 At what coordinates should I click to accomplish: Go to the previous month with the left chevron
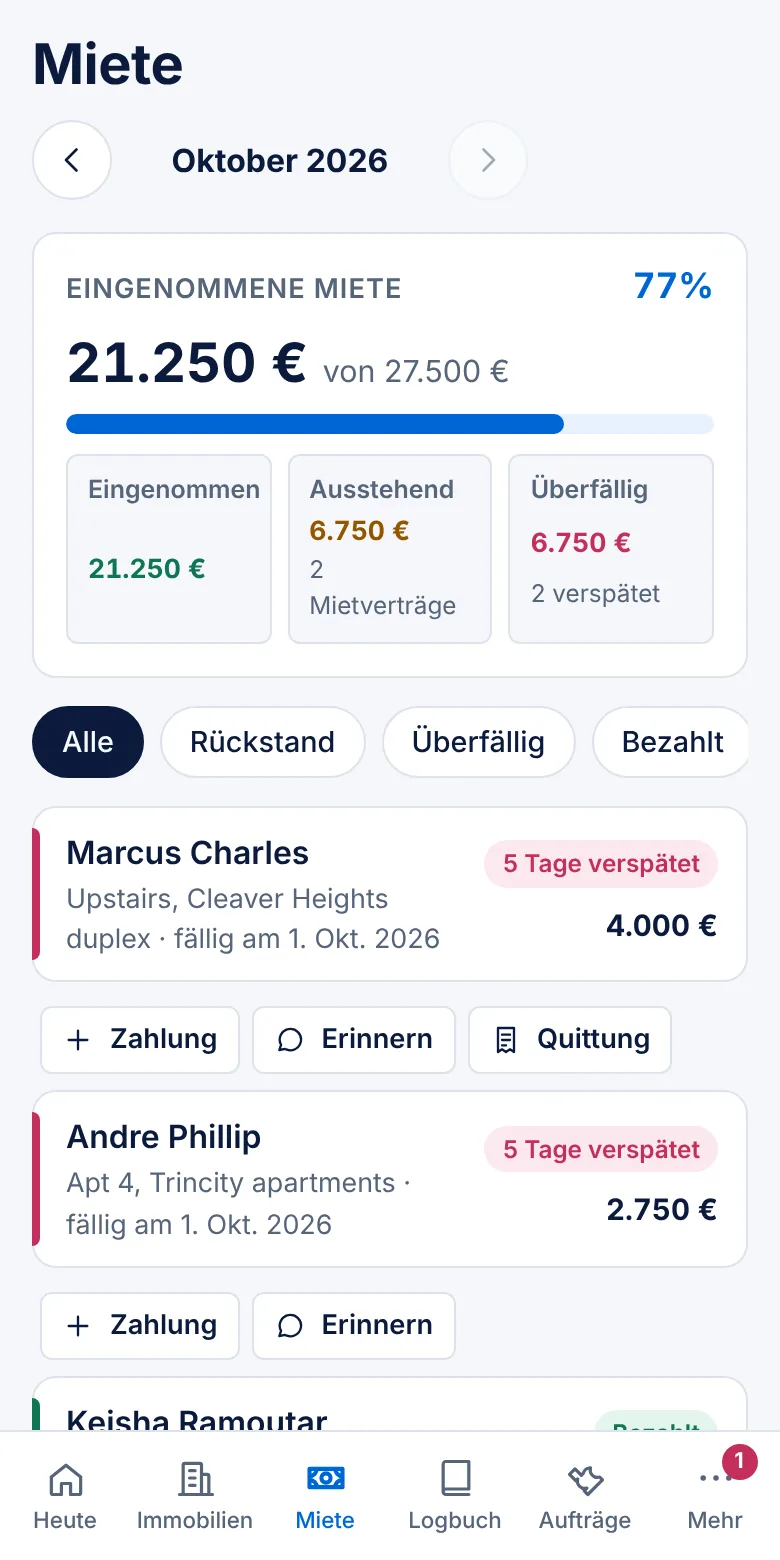pos(72,160)
